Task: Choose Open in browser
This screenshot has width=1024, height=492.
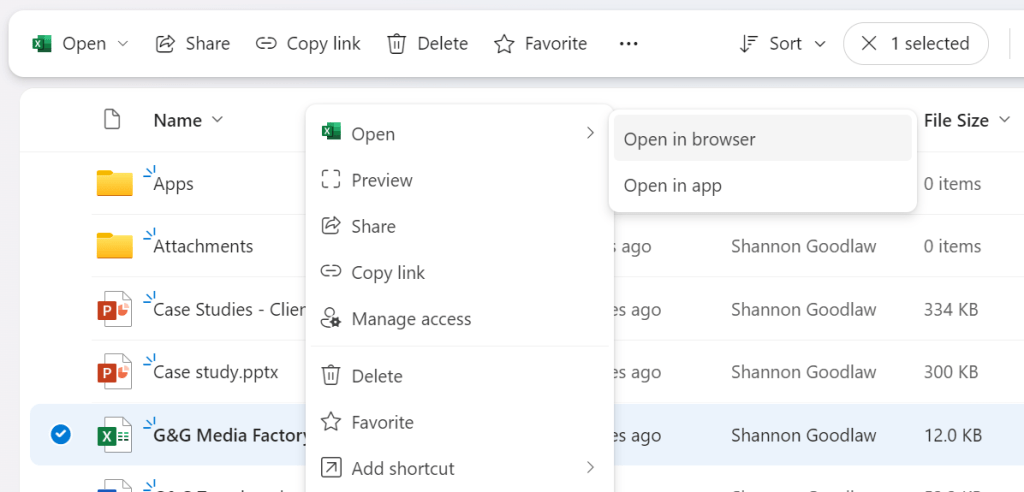Action: 762,139
